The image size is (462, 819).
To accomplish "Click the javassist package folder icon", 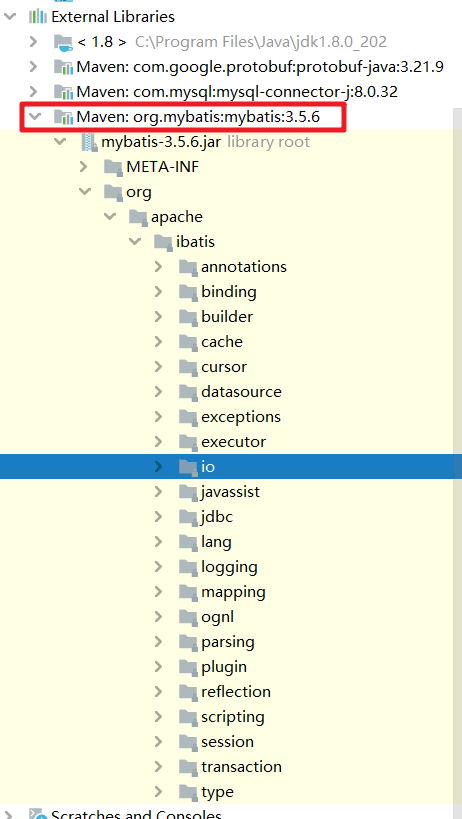I will coord(188,492).
